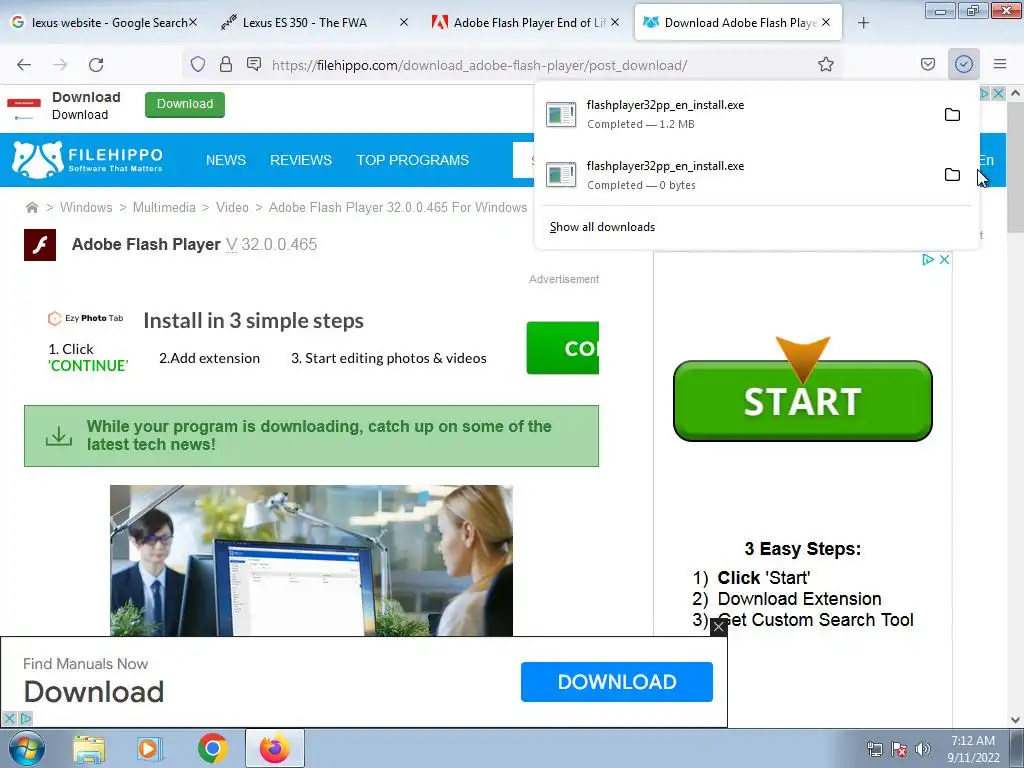This screenshot has height=768, width=1024.
Task: Open the REVIEWS menu item
Action: point(301,160)
